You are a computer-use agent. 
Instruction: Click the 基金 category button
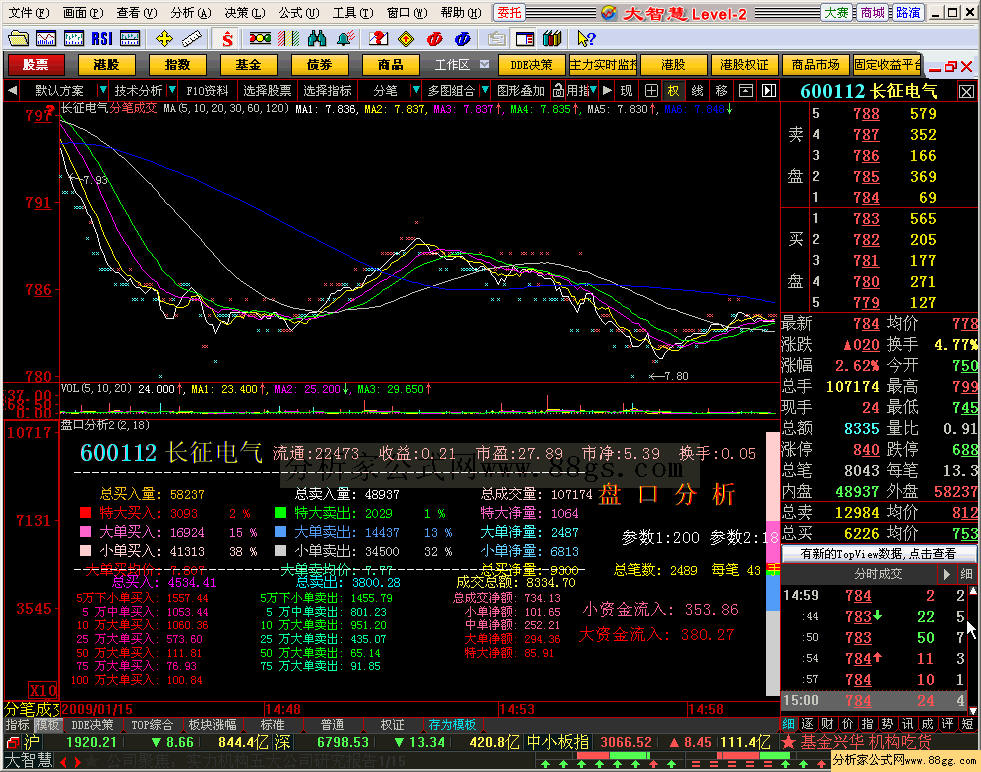click(248, 64)
